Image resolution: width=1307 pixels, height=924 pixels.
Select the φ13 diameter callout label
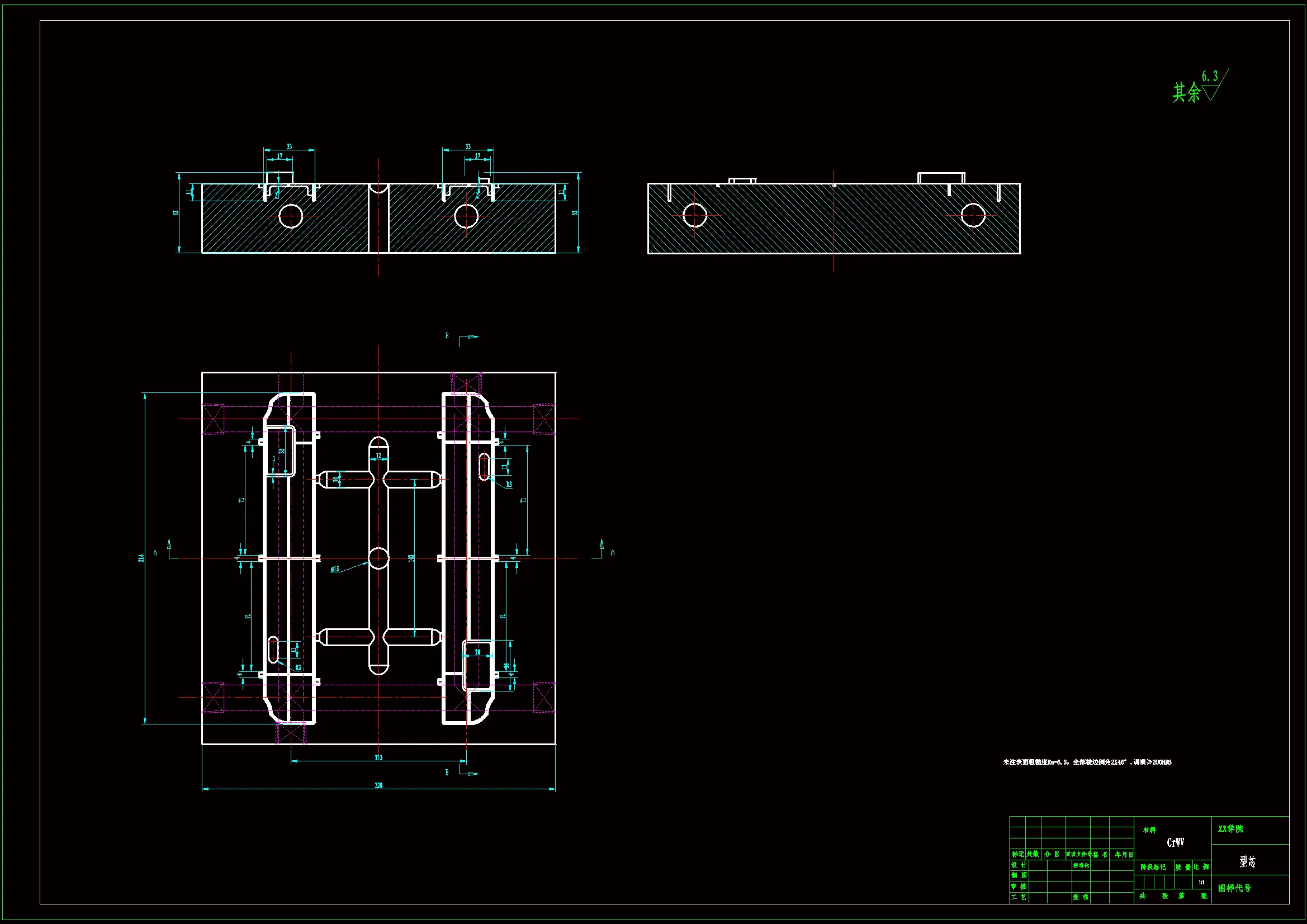coord(335,568)
